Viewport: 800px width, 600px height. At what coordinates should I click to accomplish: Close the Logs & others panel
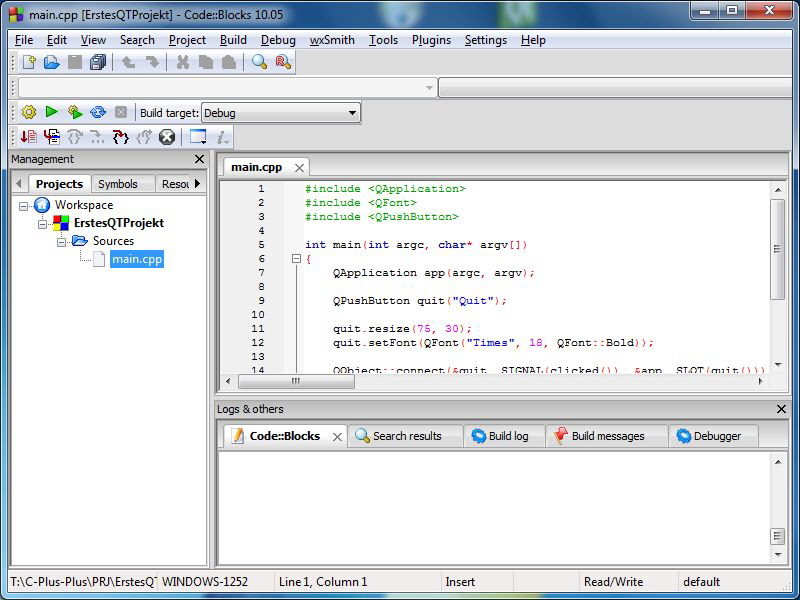pyautogui.click(x=782, y=409)
